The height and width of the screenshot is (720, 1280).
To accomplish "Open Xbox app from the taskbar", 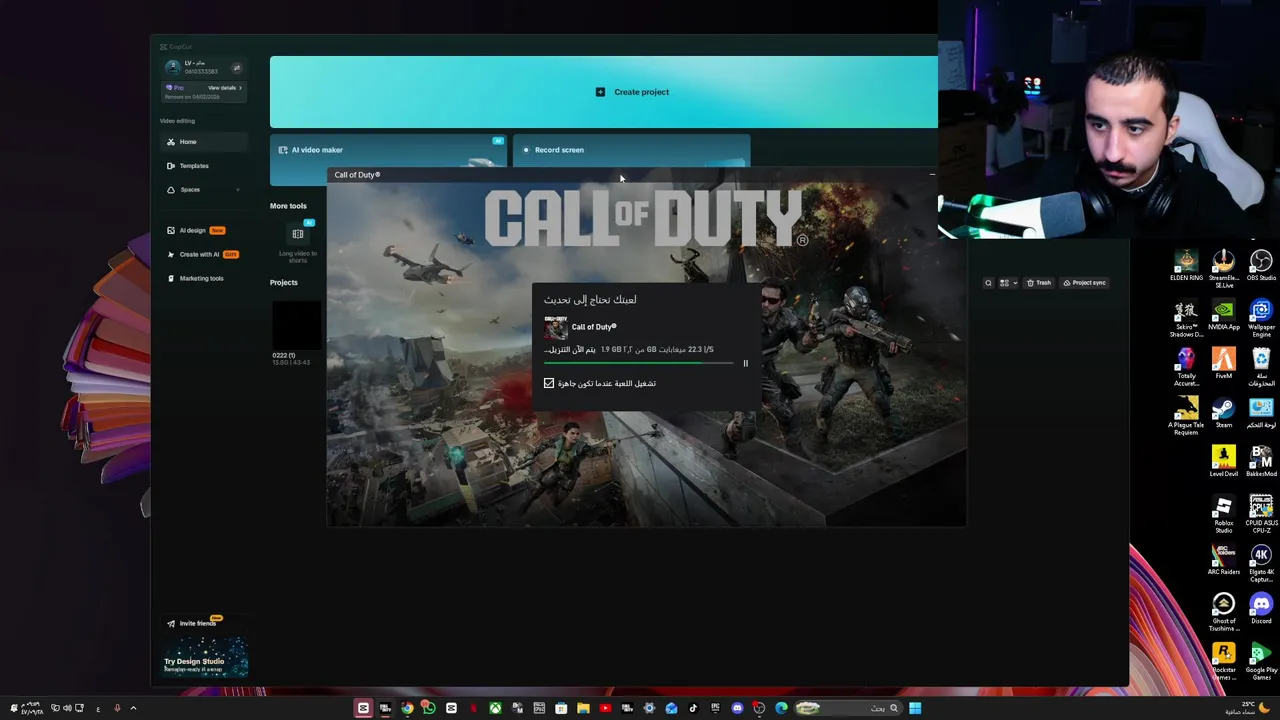I will [495, 708].
